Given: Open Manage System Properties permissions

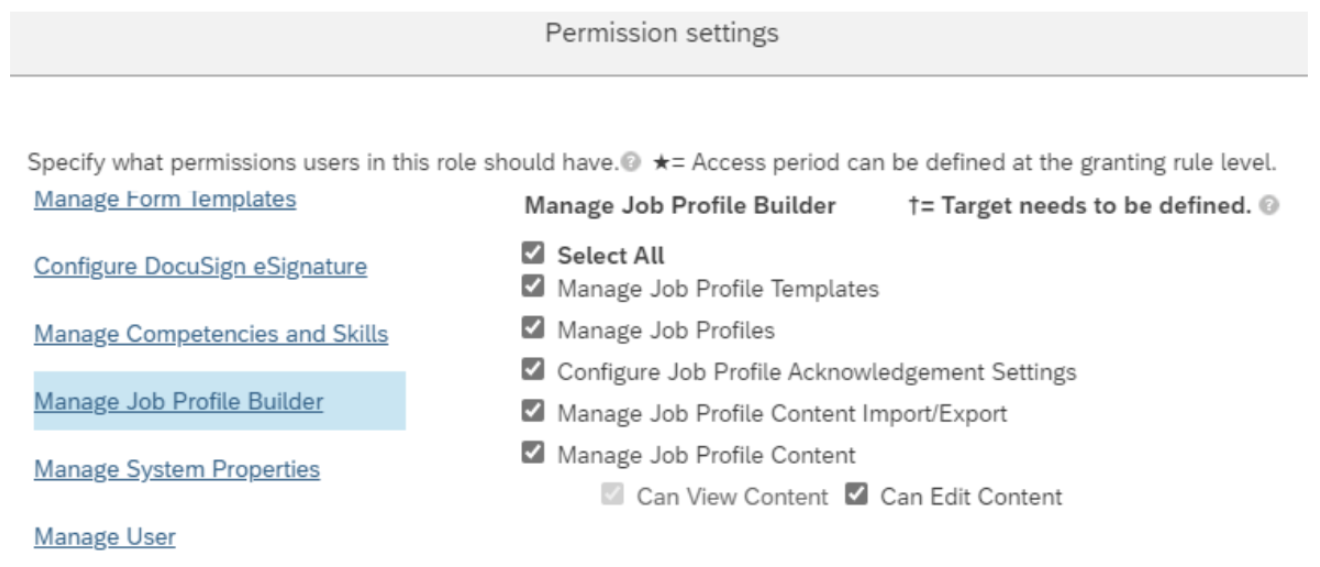Looking at the screenshot, I should point(177,469).
